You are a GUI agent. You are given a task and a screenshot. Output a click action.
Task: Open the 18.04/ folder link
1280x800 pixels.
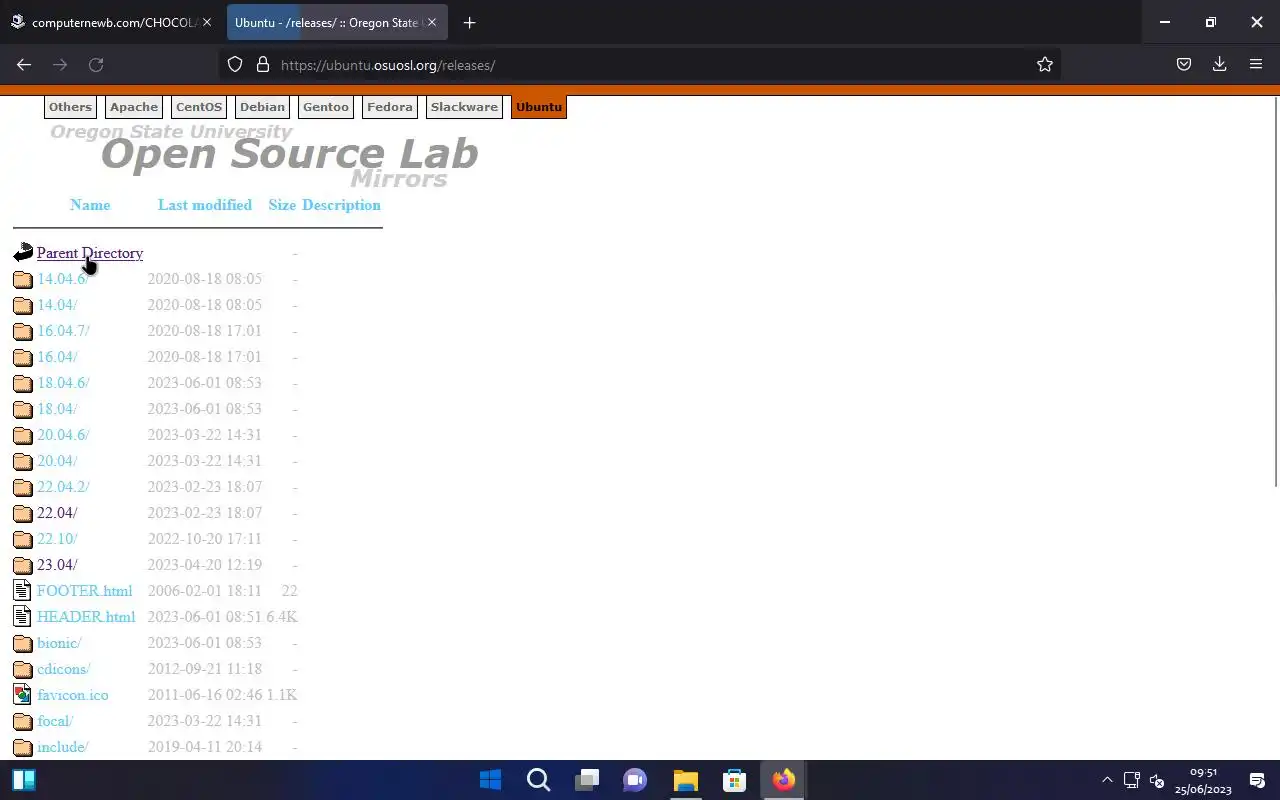(57, 409)
